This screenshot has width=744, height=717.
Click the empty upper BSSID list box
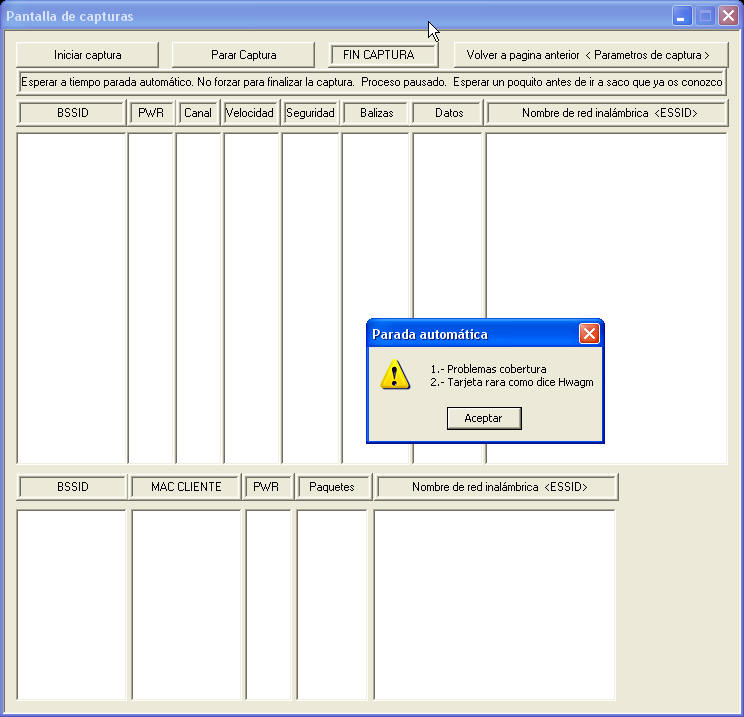72,298
